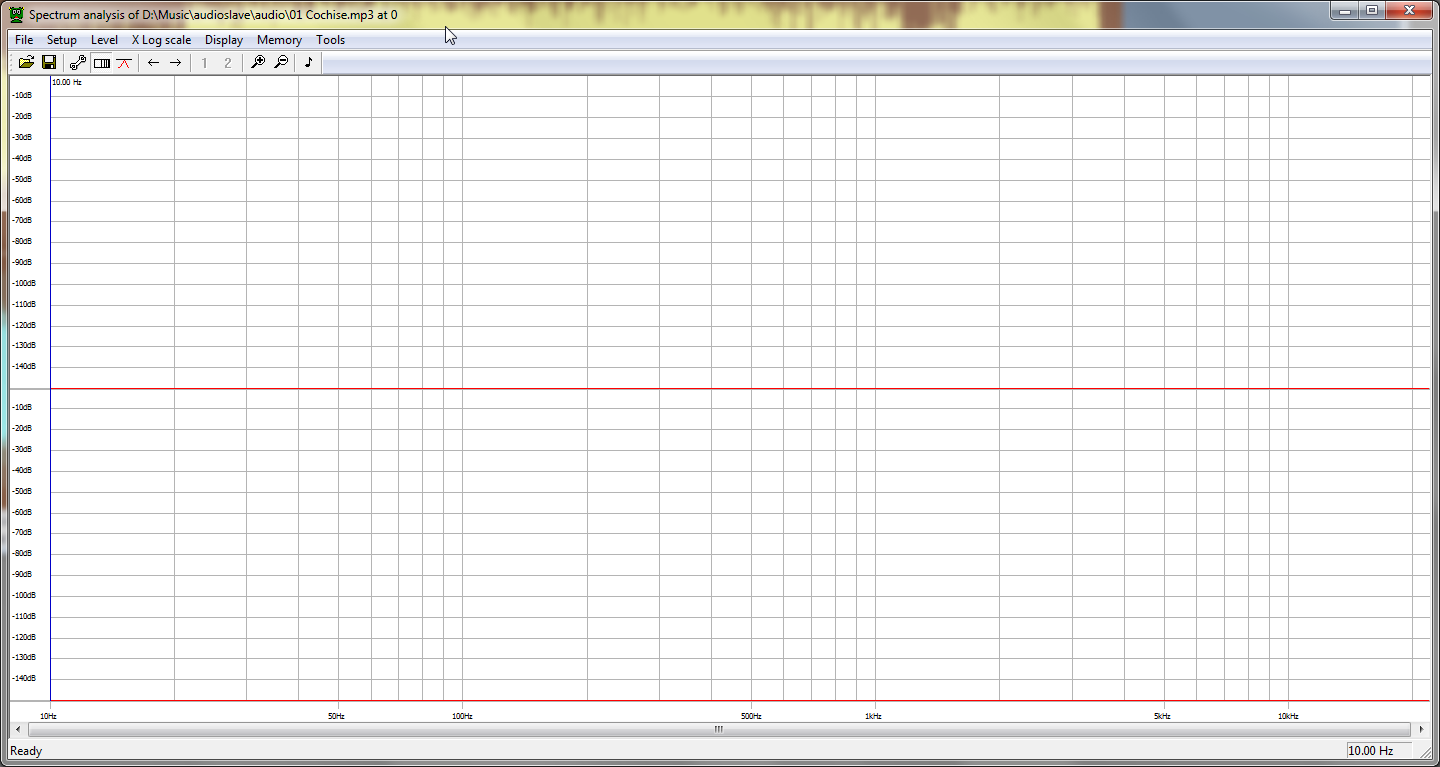
Task: Open the Tools menu
Action: (330, 40)
